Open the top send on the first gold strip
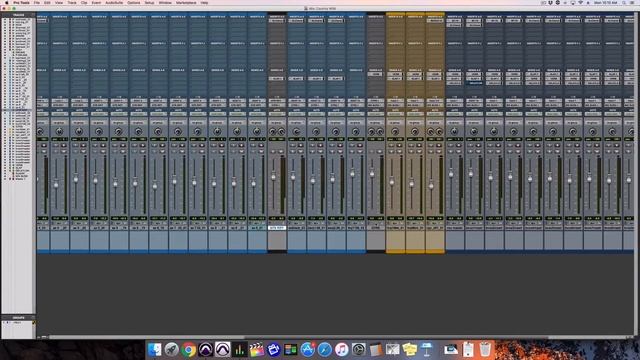This screenshot has height=360, width=640. [x=396, y=74]
